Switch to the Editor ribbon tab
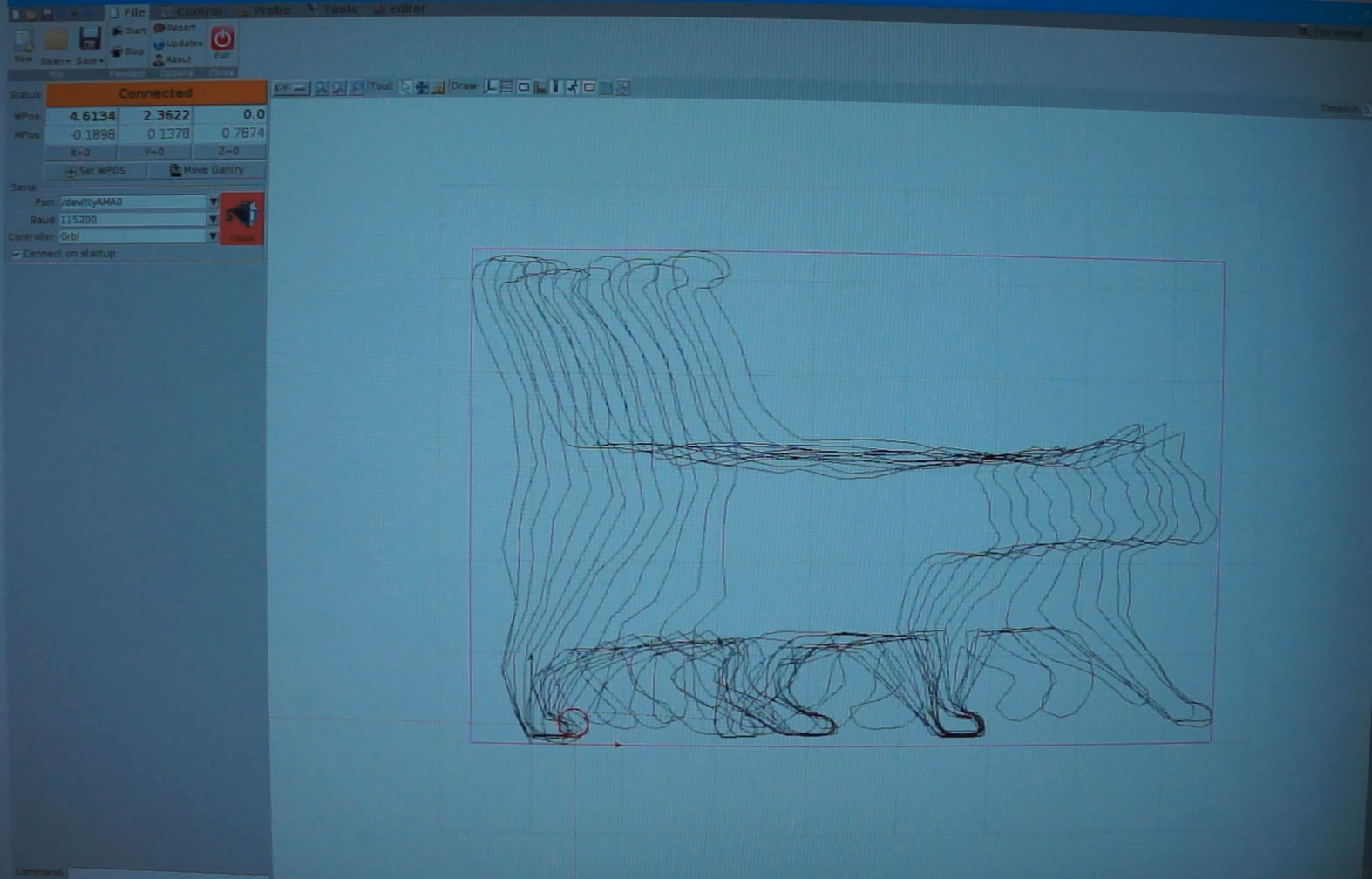 (x=400, y=9)
